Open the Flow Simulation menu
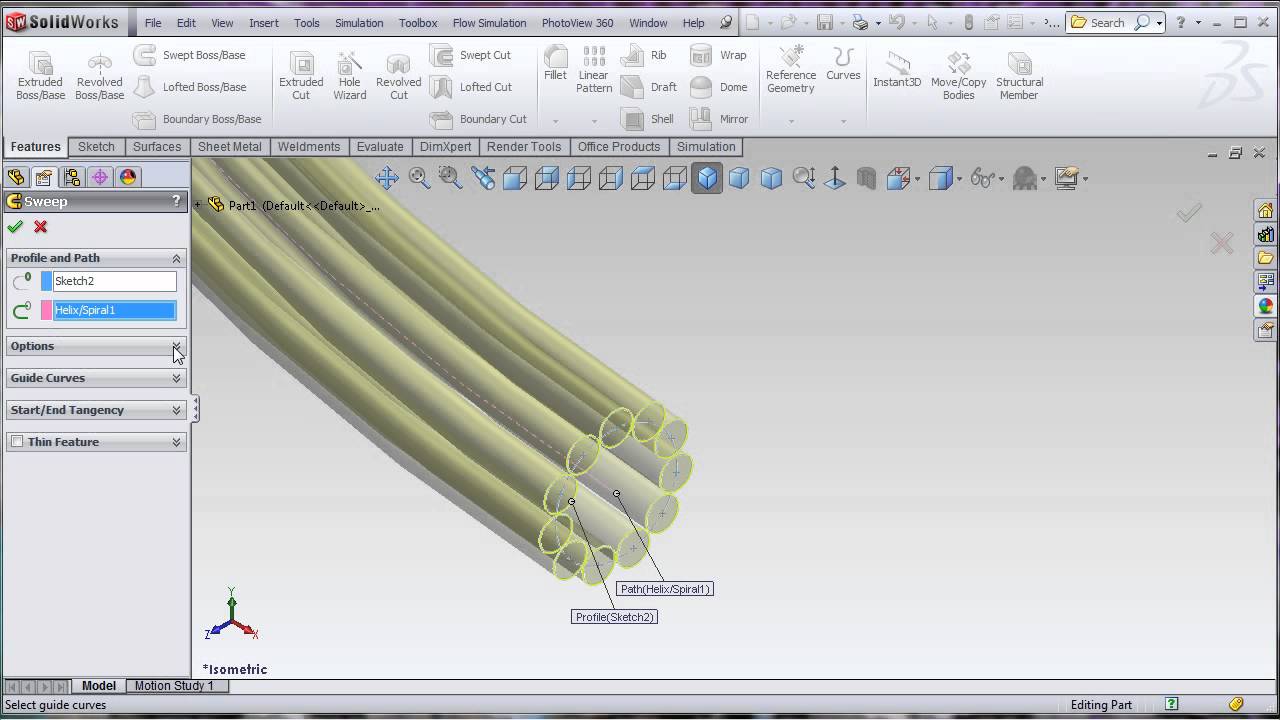The image size is (1280, 720). pyautogui.click(x=489, y=23)
